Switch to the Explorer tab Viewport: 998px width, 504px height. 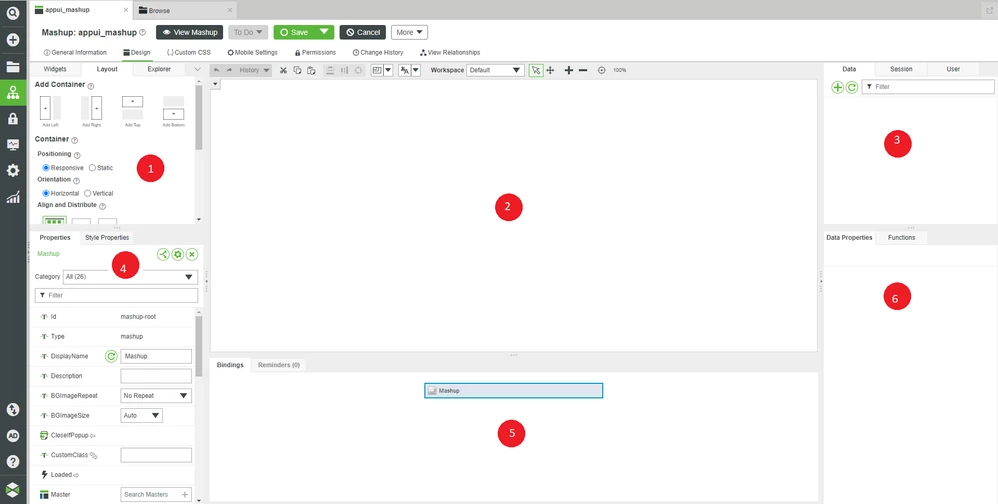click(159, 69)
